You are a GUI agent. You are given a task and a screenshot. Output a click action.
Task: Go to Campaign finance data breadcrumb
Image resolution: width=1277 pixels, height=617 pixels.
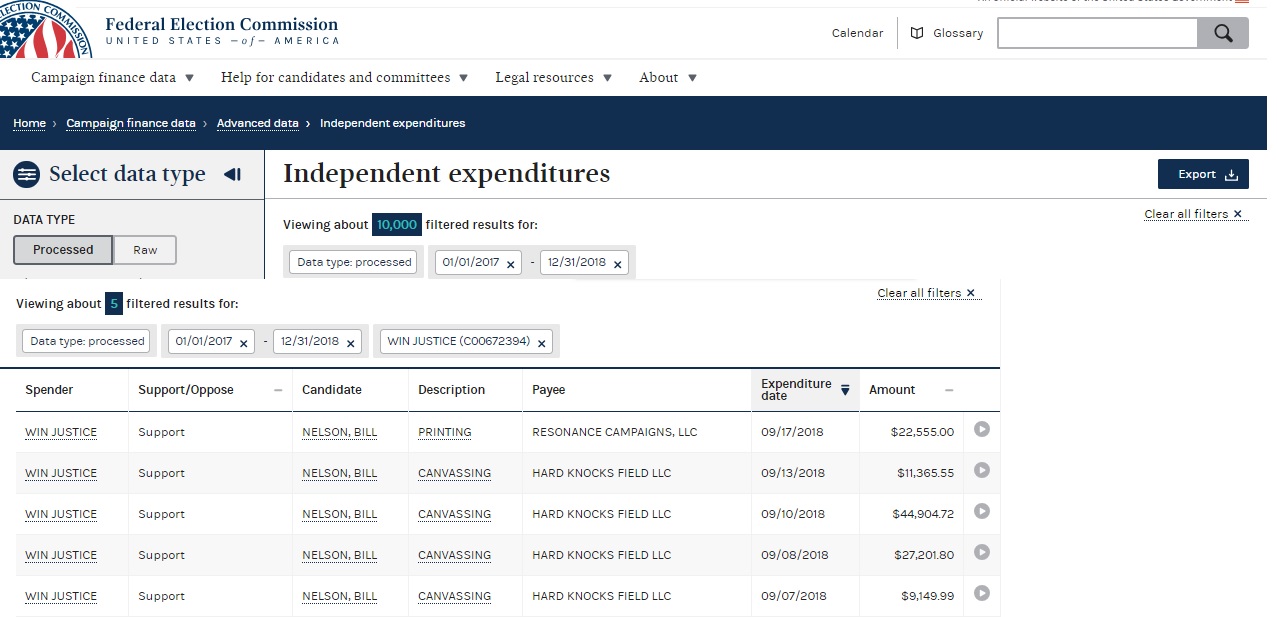[131, 123]
